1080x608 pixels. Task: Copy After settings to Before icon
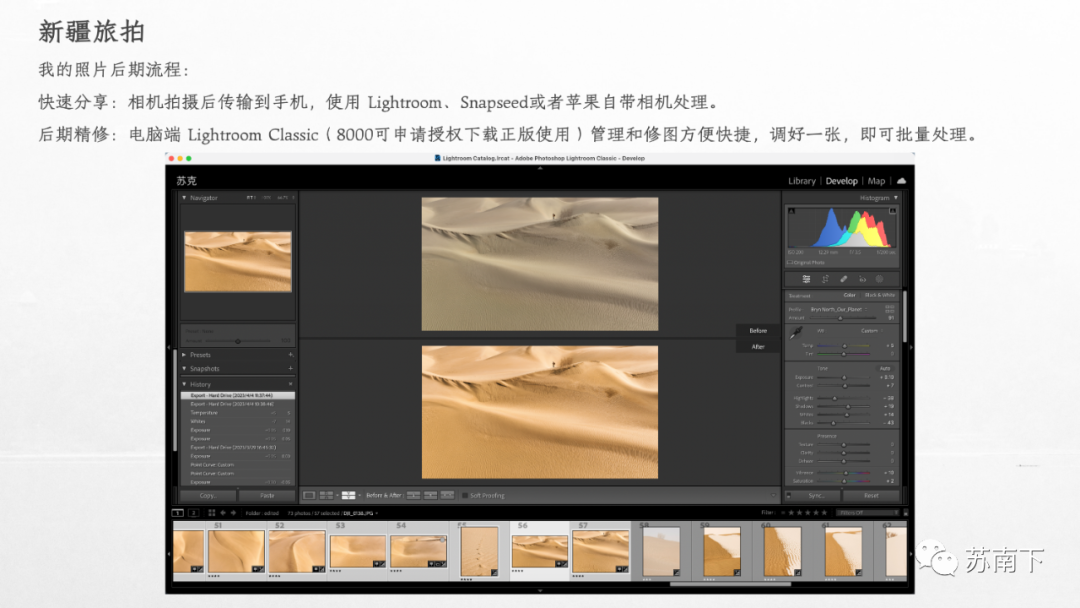(x=430, y=495)
